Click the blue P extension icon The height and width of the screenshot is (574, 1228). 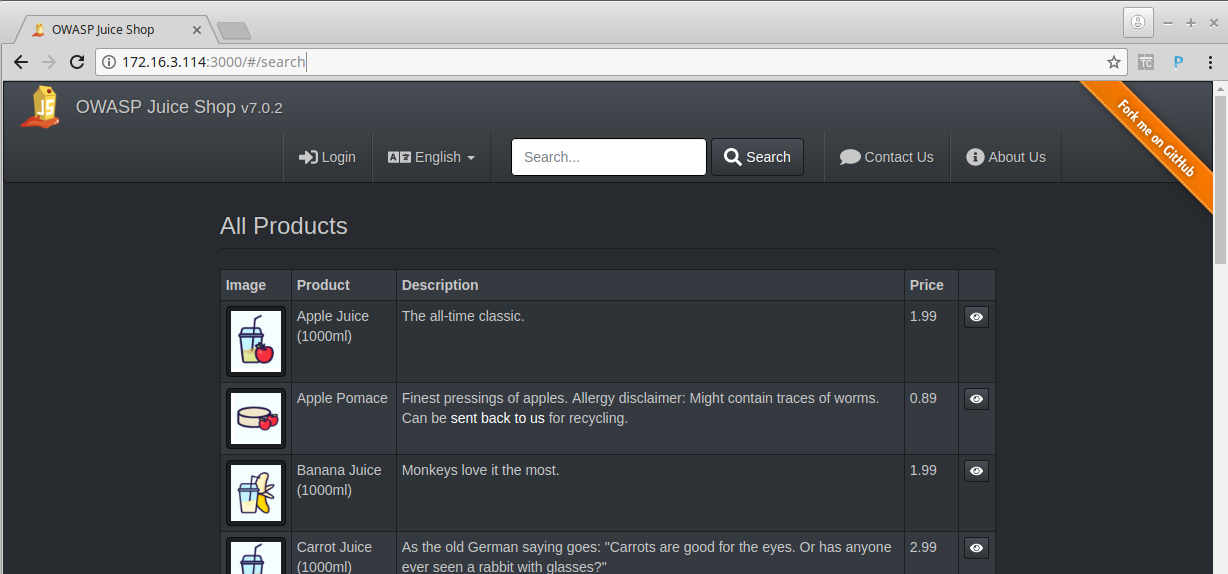(1178, 62)
